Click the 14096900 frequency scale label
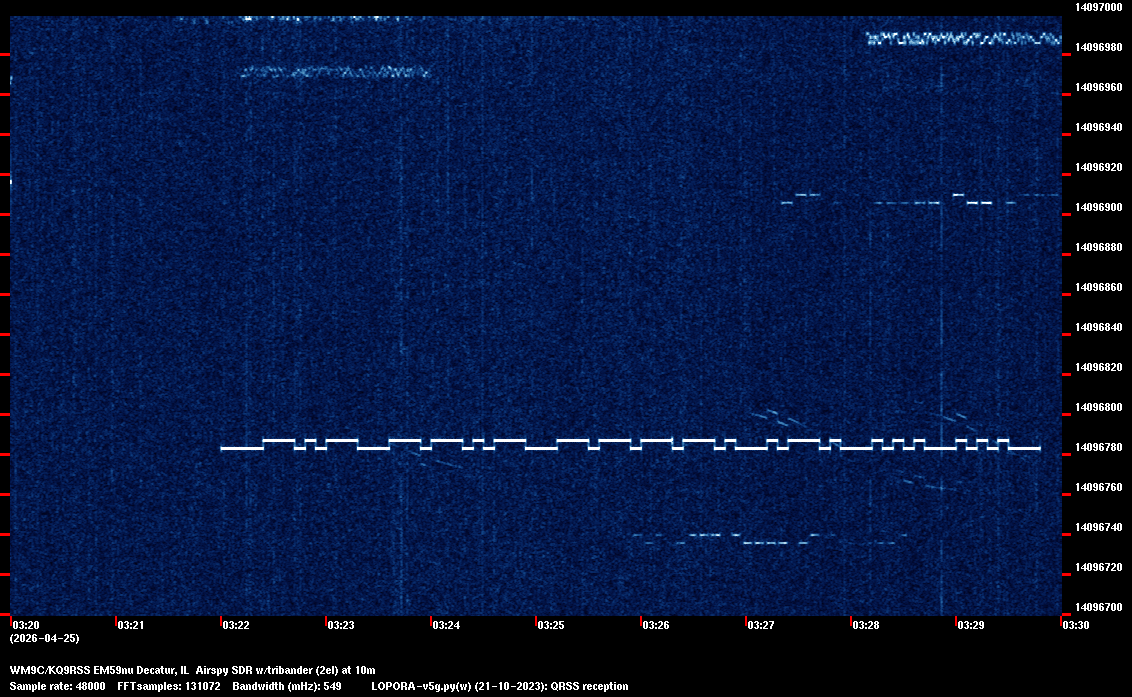The height and width of the screenshot is (697, 1132). coord(1097,207)
